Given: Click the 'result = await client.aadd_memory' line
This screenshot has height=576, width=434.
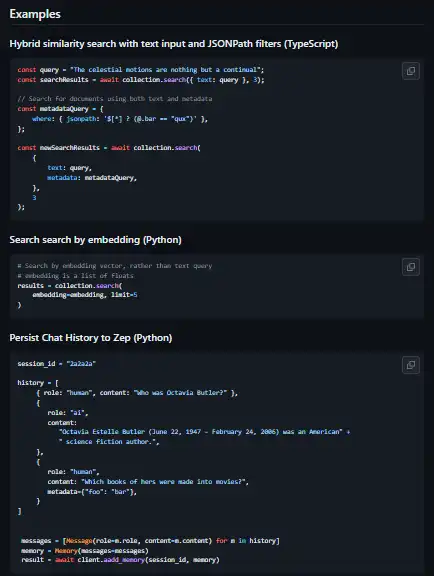Looking at the screenshot, I should (x=120, y=560).
